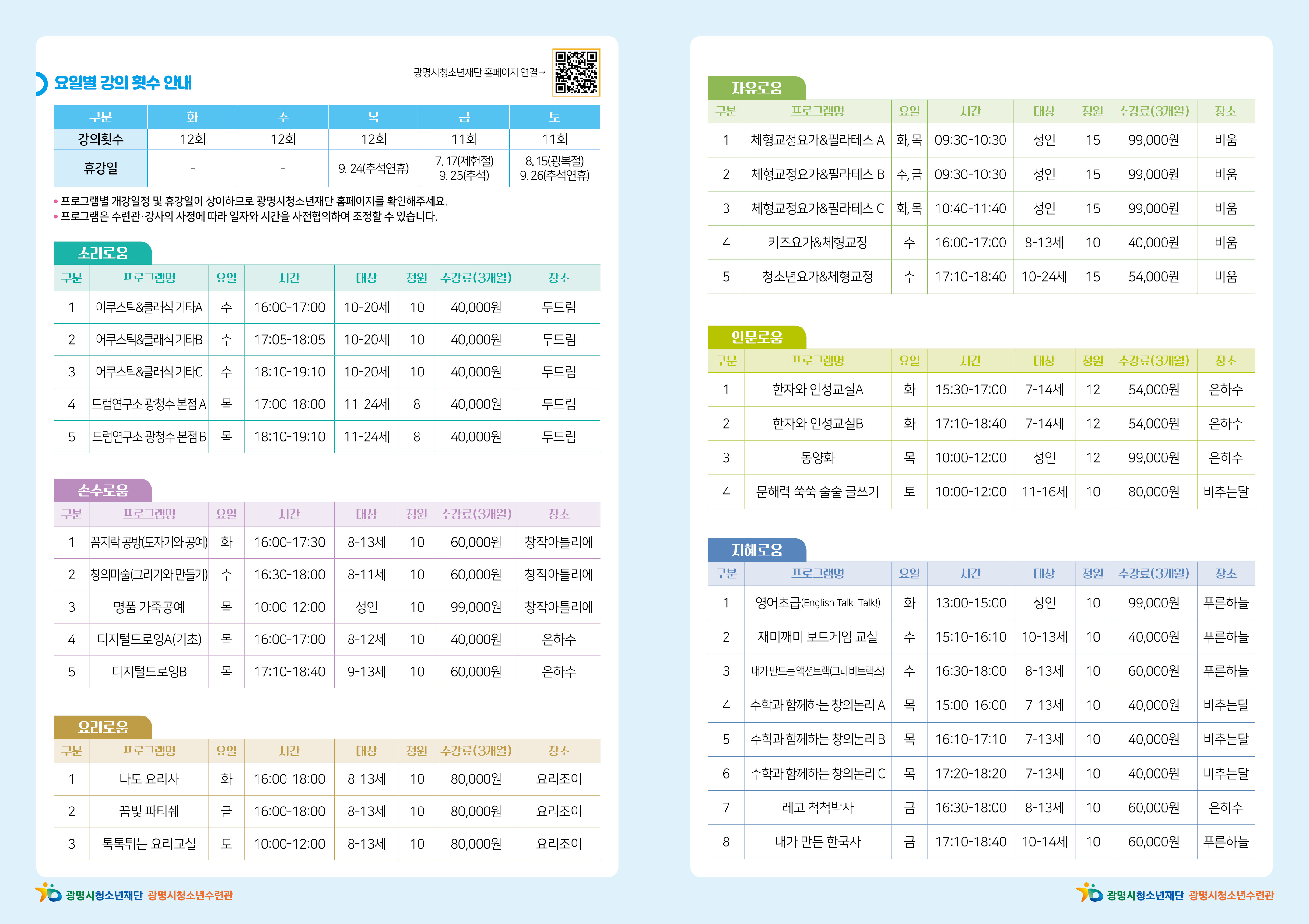The height and width of the screenshot is (924, 1309).
Task: Select the 지혜로움 section tab
Action: [x=757, y=550]
